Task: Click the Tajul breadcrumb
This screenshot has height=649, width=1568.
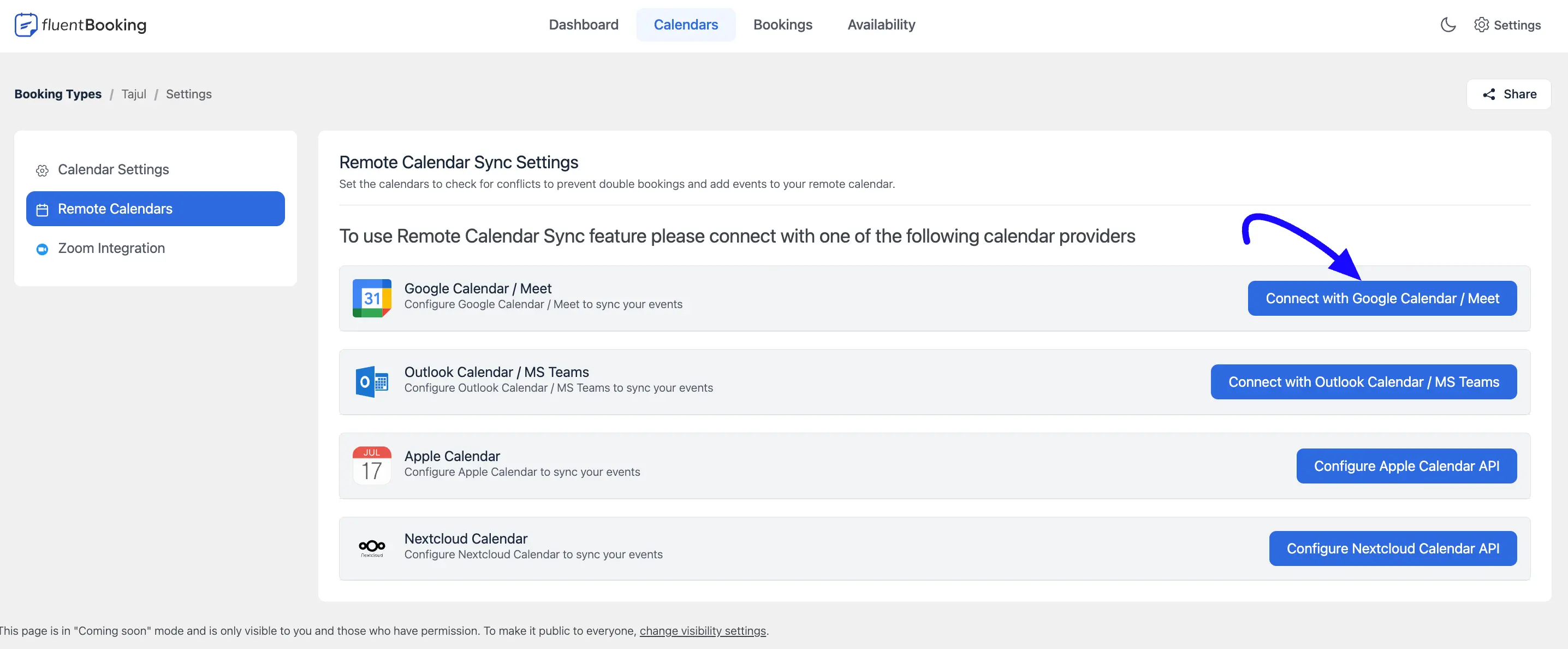Action: tap(133, 95)
